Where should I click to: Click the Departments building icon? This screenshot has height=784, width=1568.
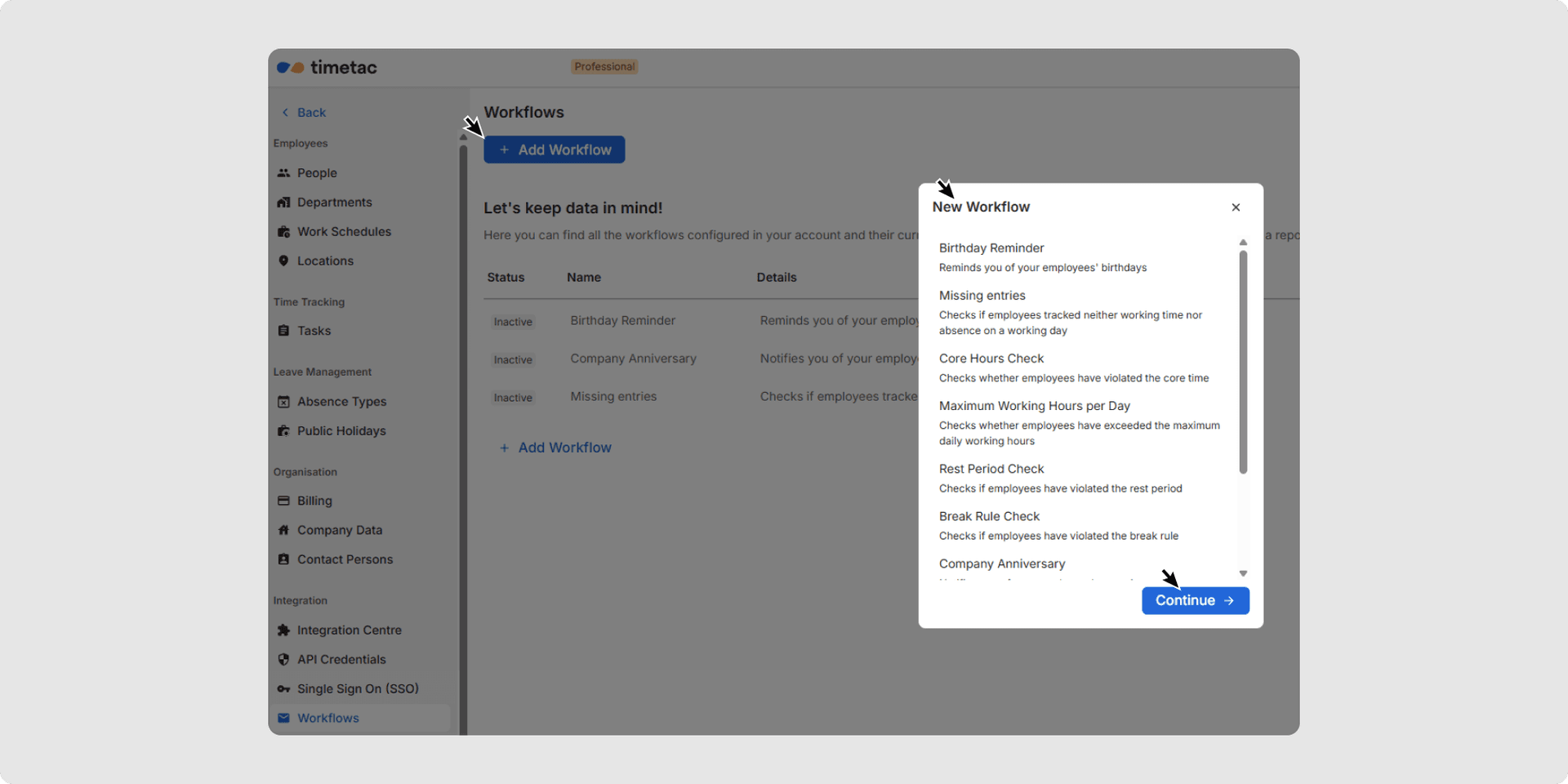tap(283, 203)
